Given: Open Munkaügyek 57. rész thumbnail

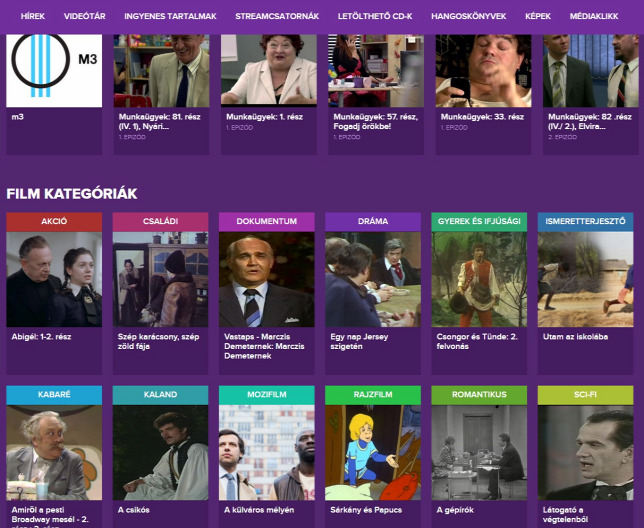Looking at the screenshot, I should coord(376,71).
